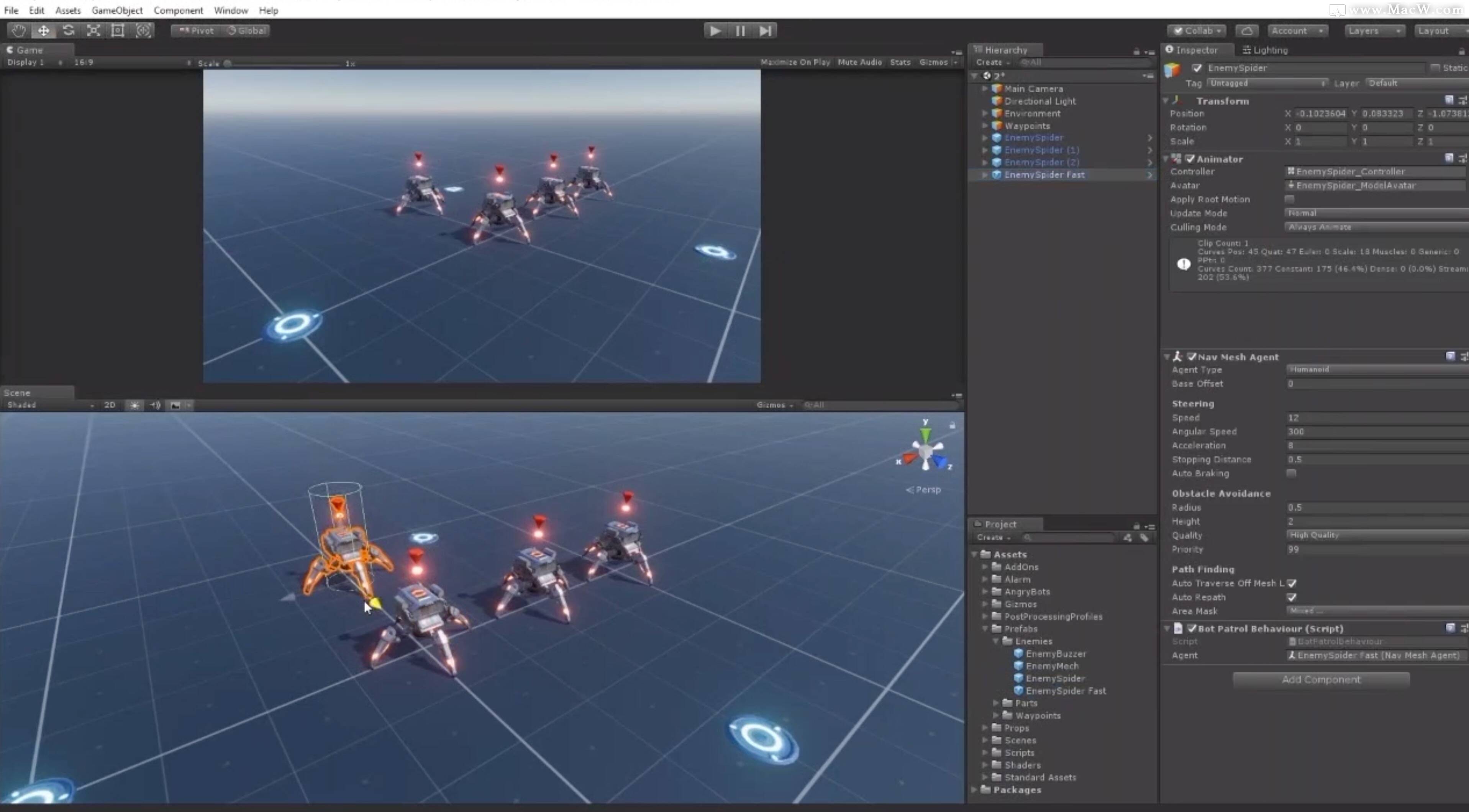Select the Scale tool icon
This screenshot has width=1469, height=812.
[93, 31]
